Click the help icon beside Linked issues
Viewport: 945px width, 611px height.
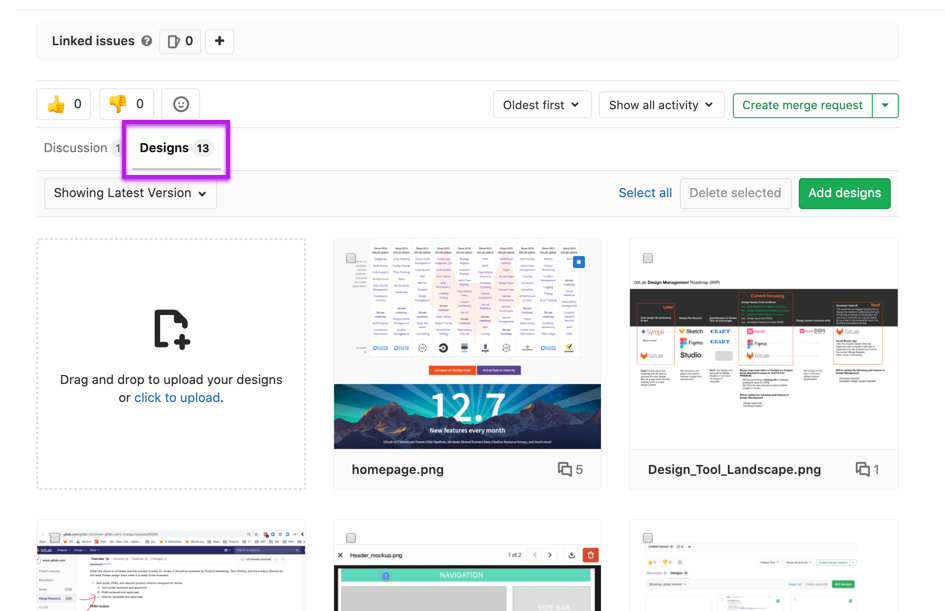tap(147, 41)
